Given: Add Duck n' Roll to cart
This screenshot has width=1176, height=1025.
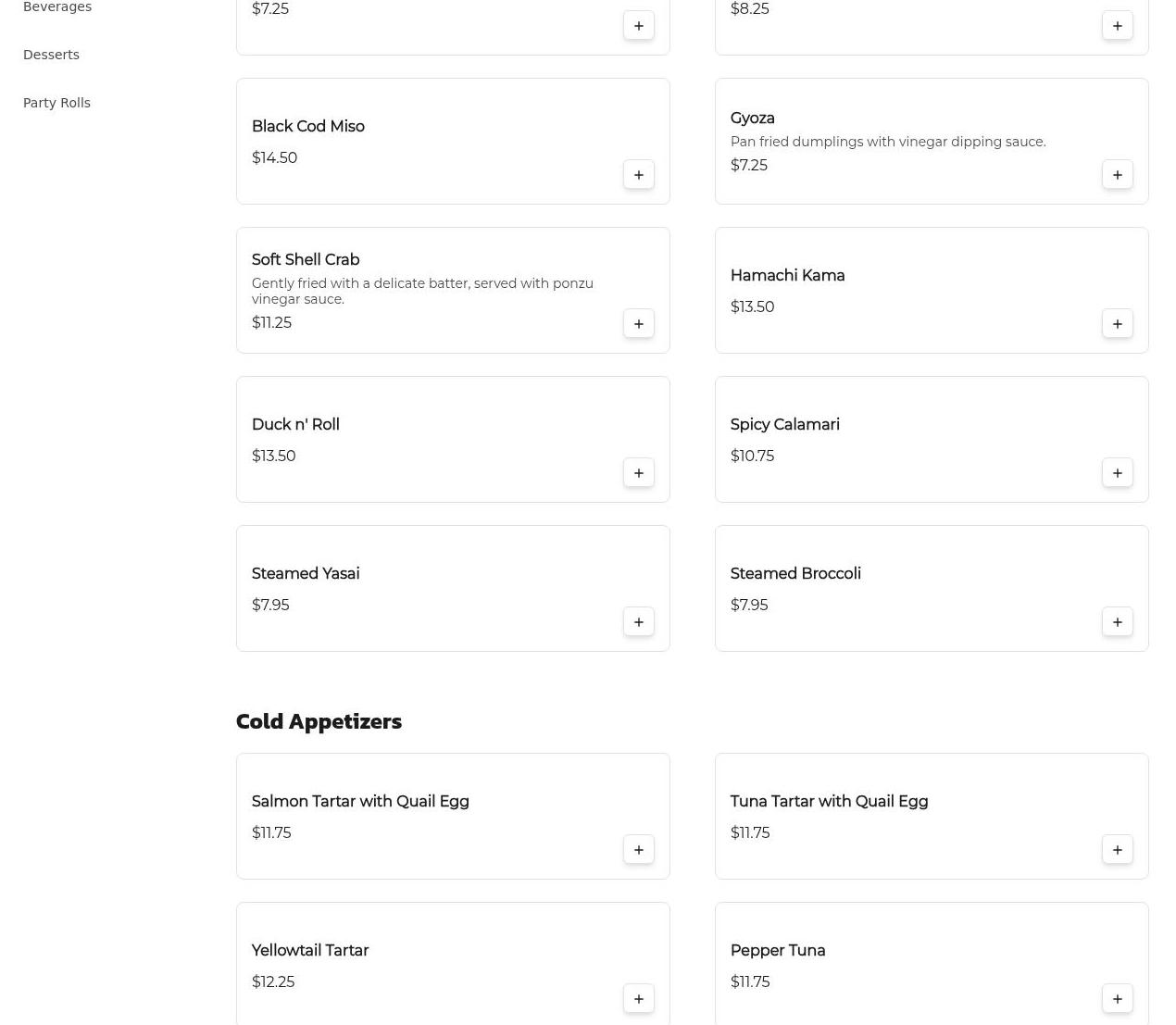Looking at the screenshot, I should pos(638,473).
